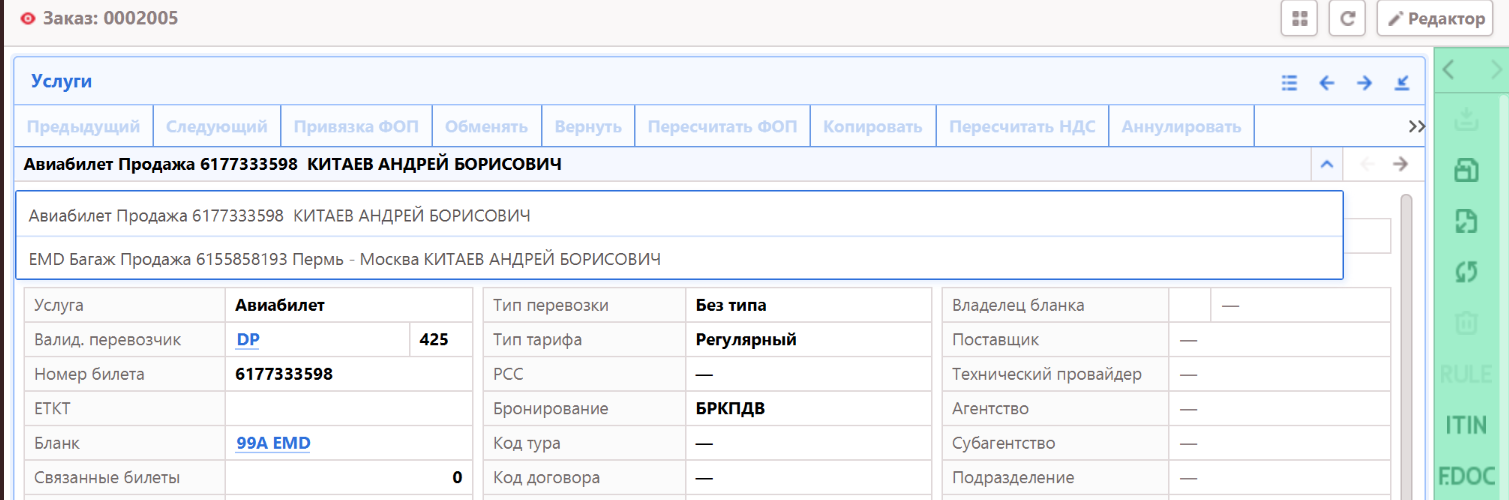Click the document refresh icon in green sidebar
Image resolution: width=1509 pixels, height=500 pixels.
[x=1466, y=222]
